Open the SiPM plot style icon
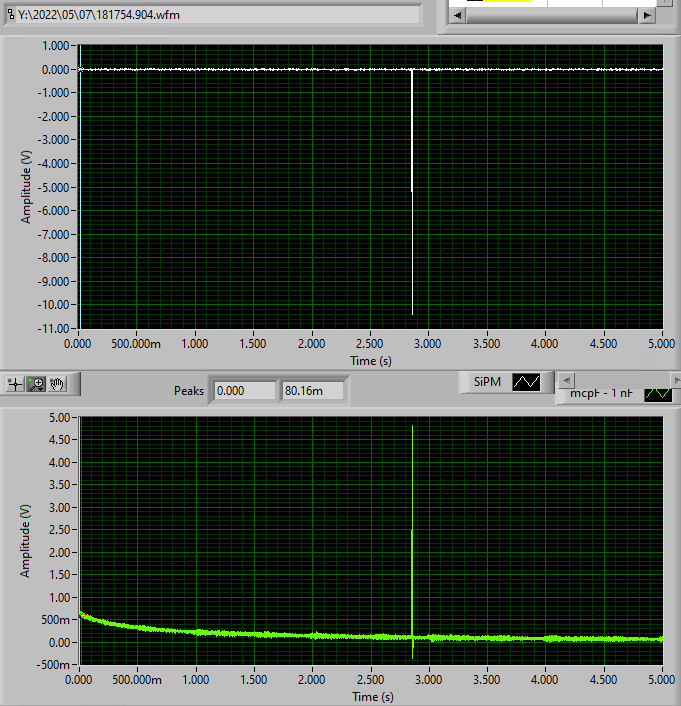The image size is (681, 706). 526,382
